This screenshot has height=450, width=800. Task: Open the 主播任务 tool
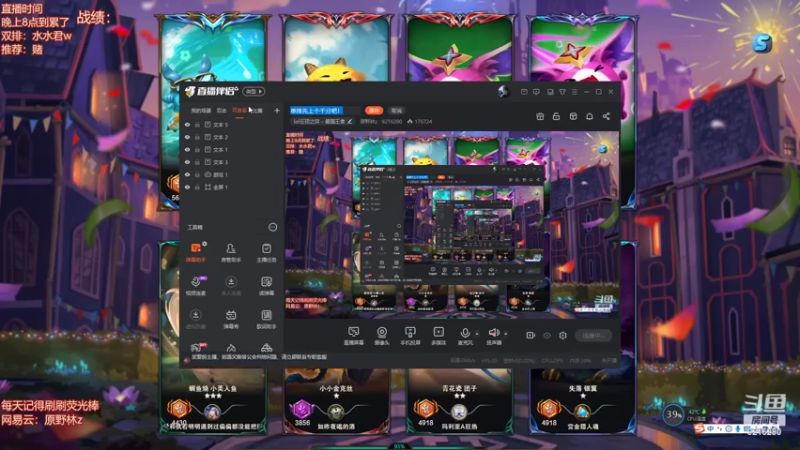point(266,253)
